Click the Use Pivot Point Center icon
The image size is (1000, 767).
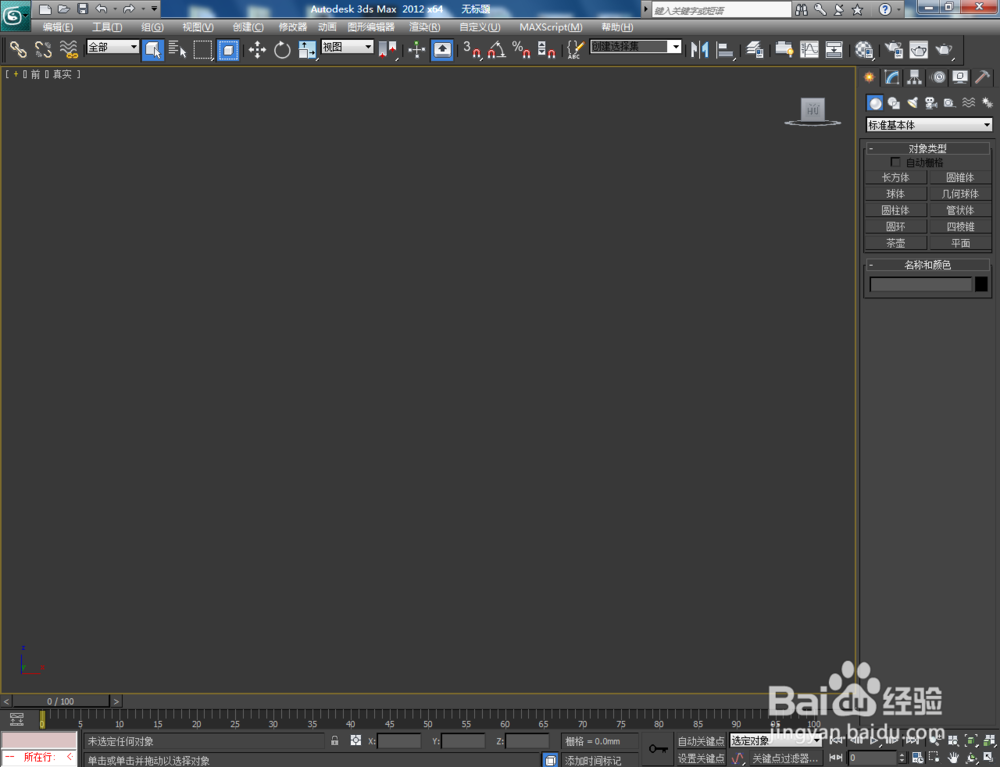[387, 50]
